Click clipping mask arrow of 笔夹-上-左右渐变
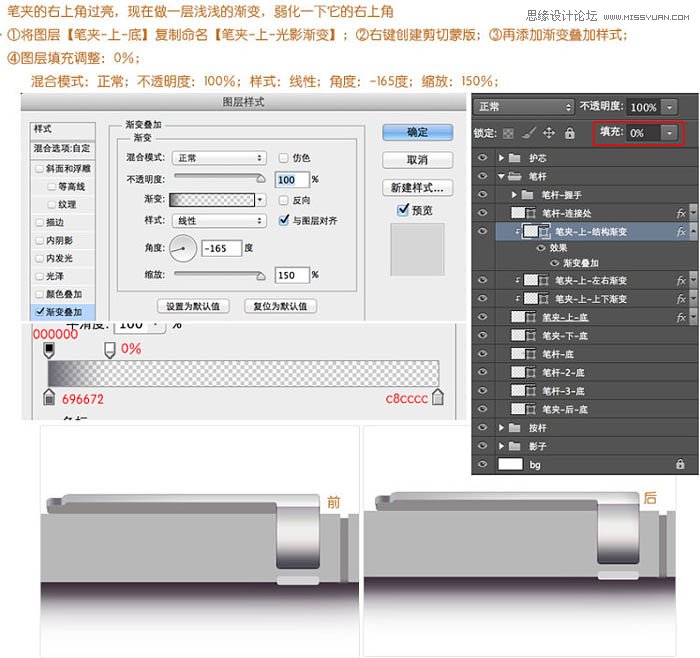The image size is (700, 658). tap(517, 280)
